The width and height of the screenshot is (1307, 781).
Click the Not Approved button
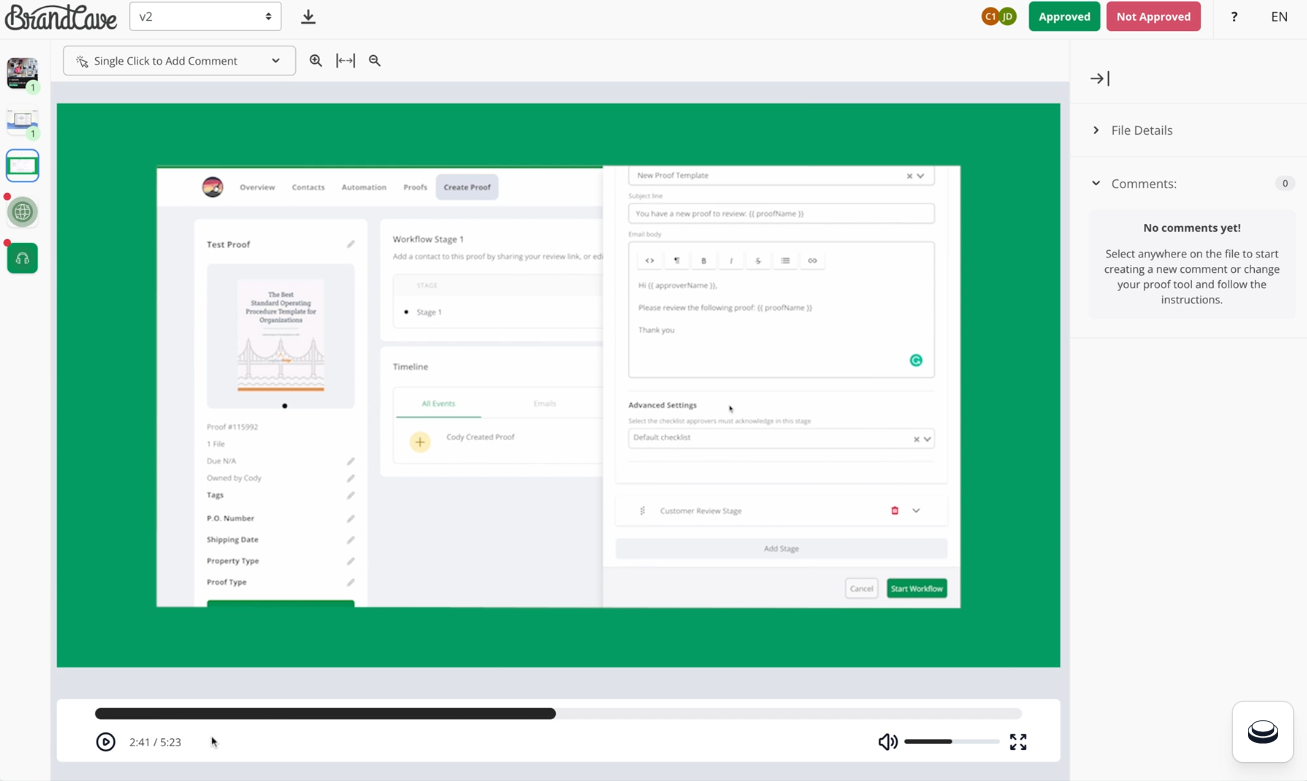[1153, 17]
